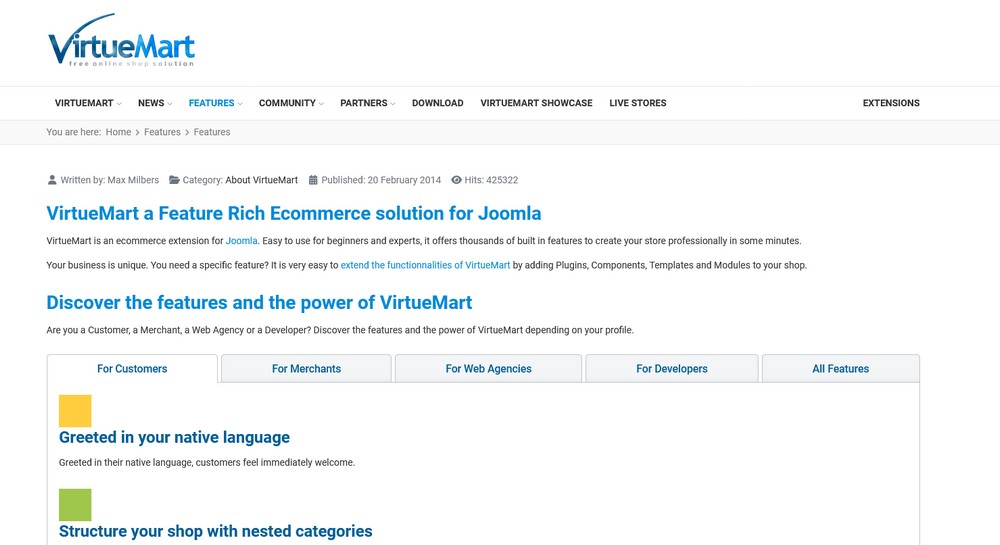Go to VirtueMart Showcase page

click(536, 103)
